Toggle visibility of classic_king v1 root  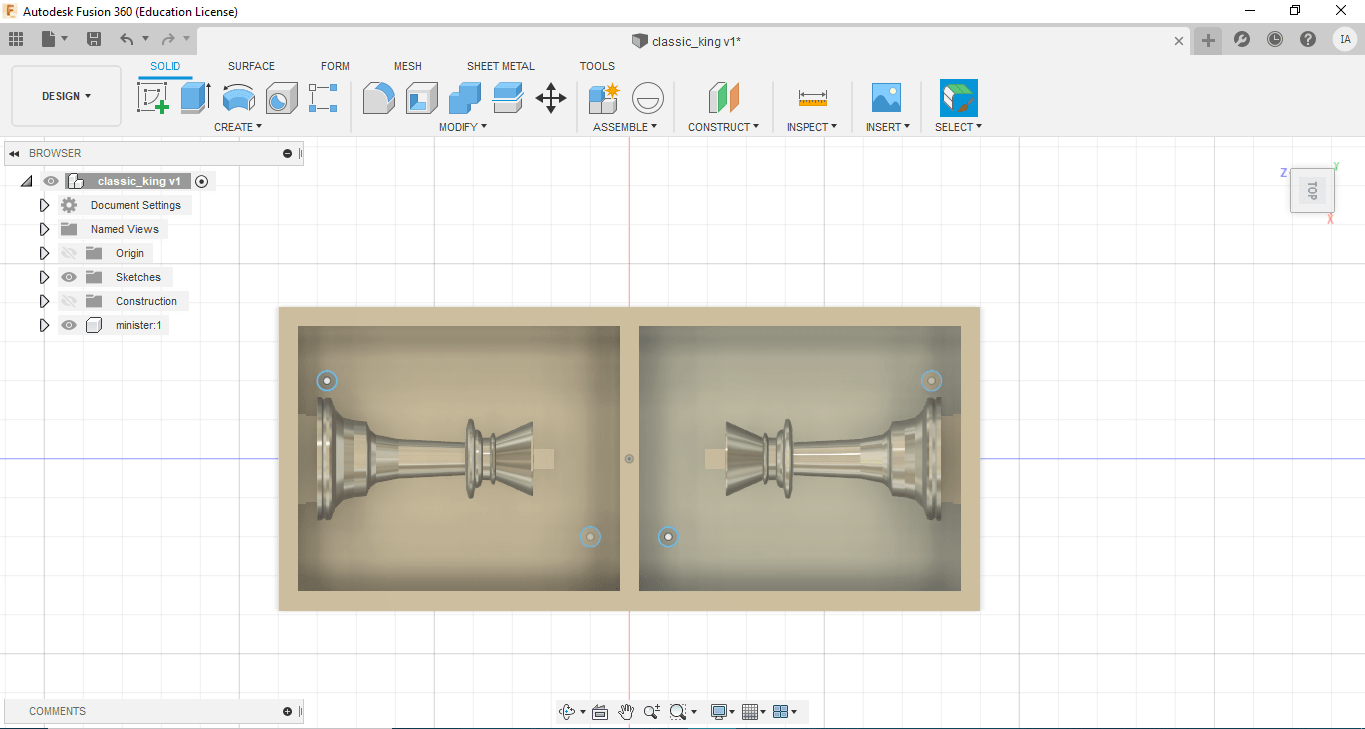click(x=51, y=181)
